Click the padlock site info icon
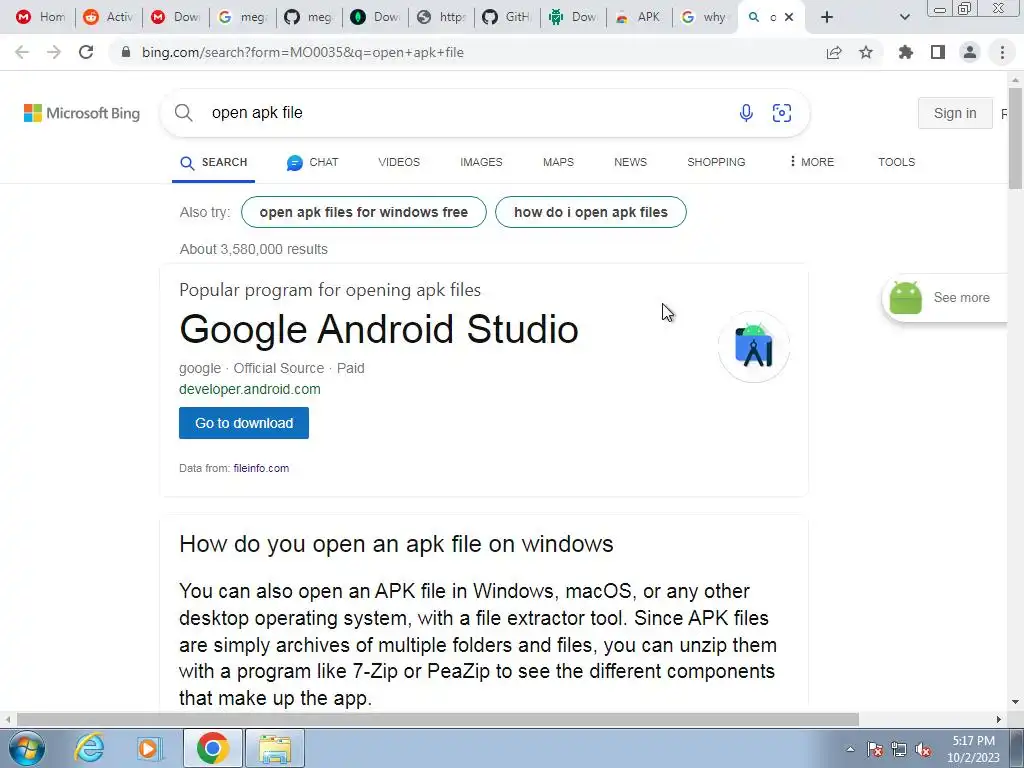 coord(126,52)
